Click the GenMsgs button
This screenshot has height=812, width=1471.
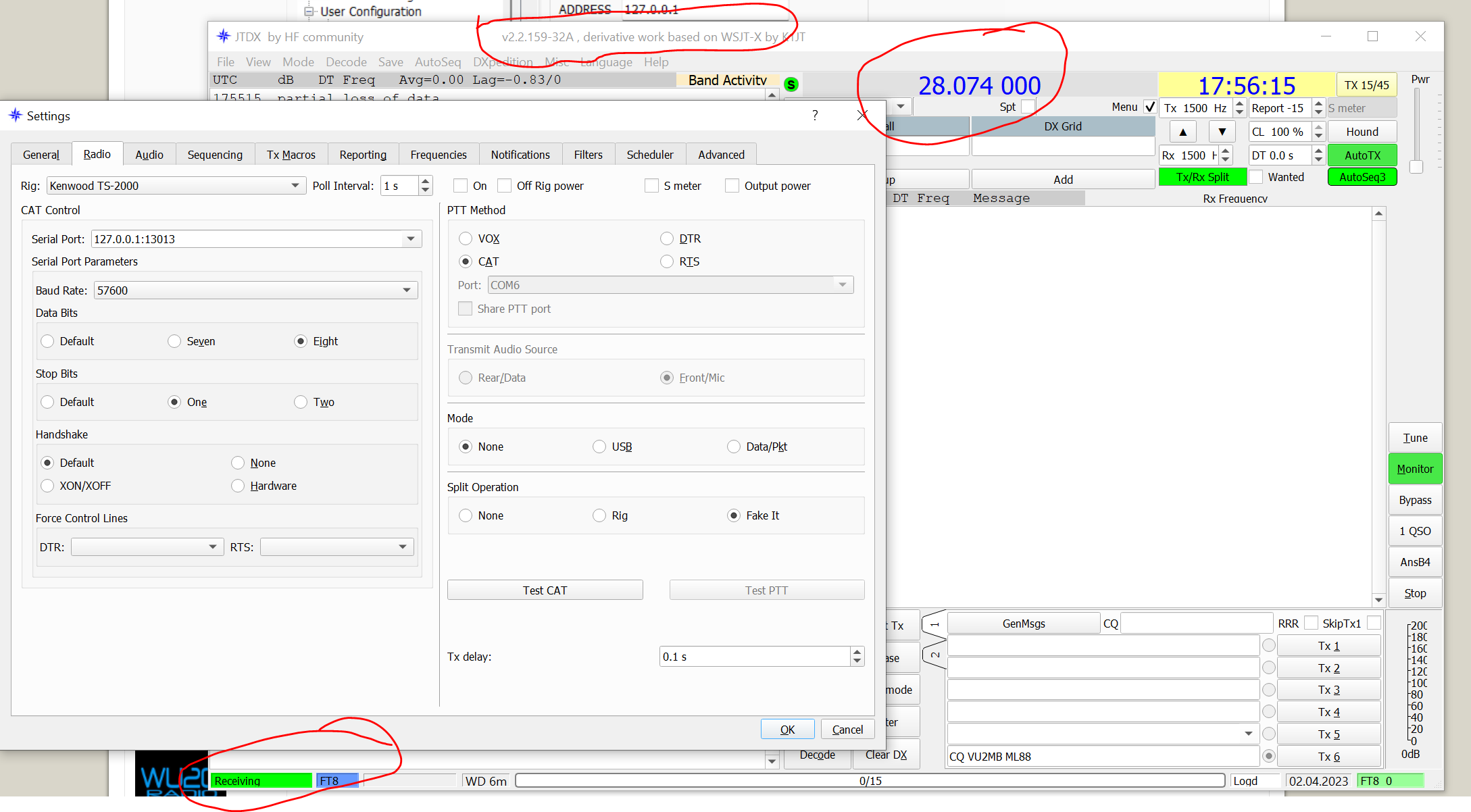tap(1023, 624)
